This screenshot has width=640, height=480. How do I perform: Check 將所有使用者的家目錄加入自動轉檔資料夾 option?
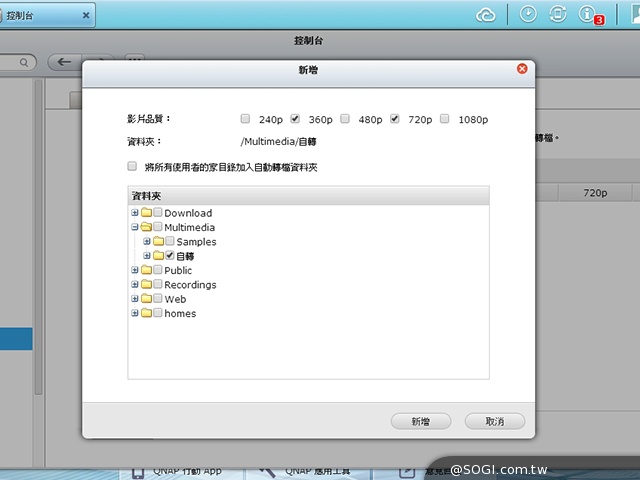(132, 166)
